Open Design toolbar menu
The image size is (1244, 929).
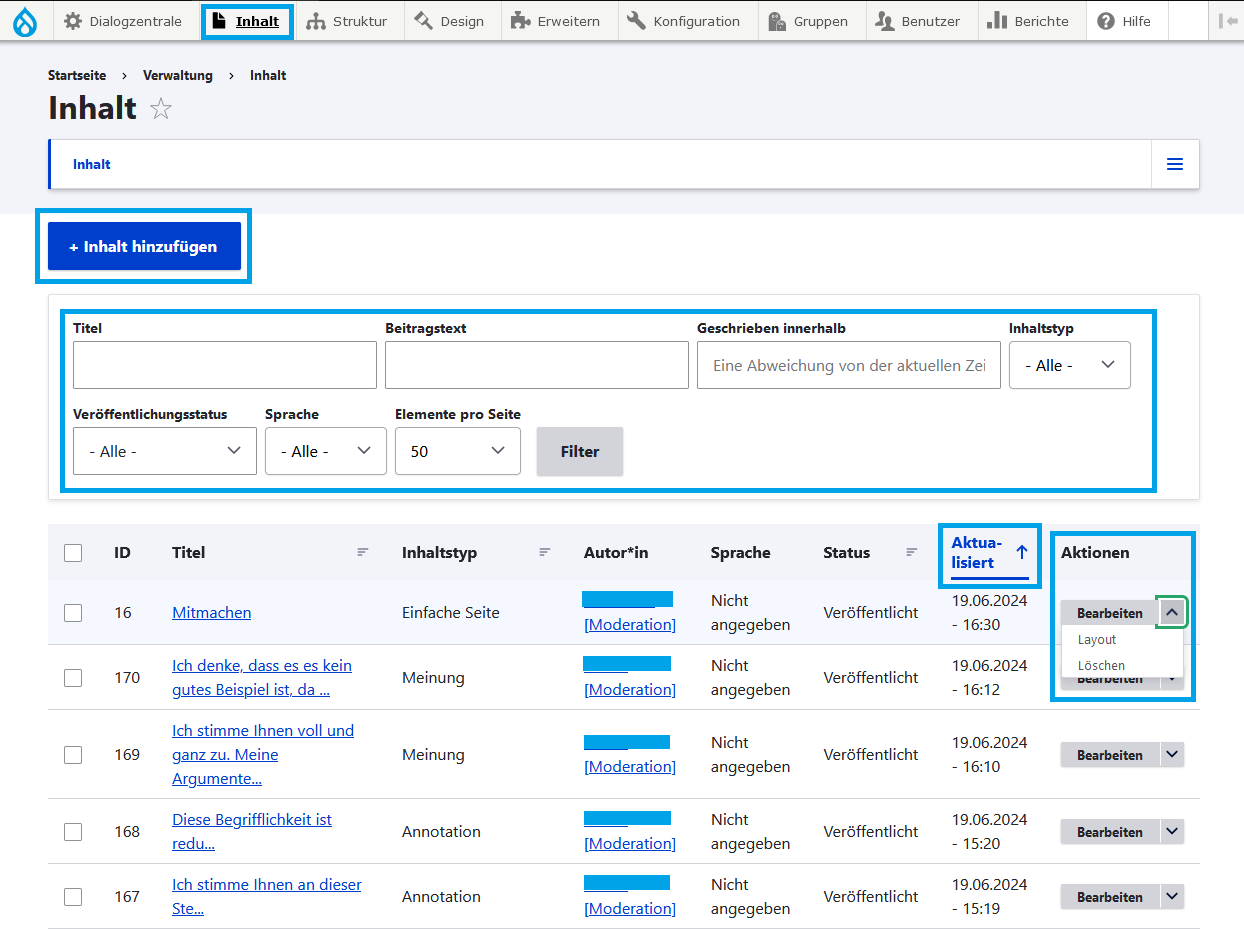pos(449,21)
